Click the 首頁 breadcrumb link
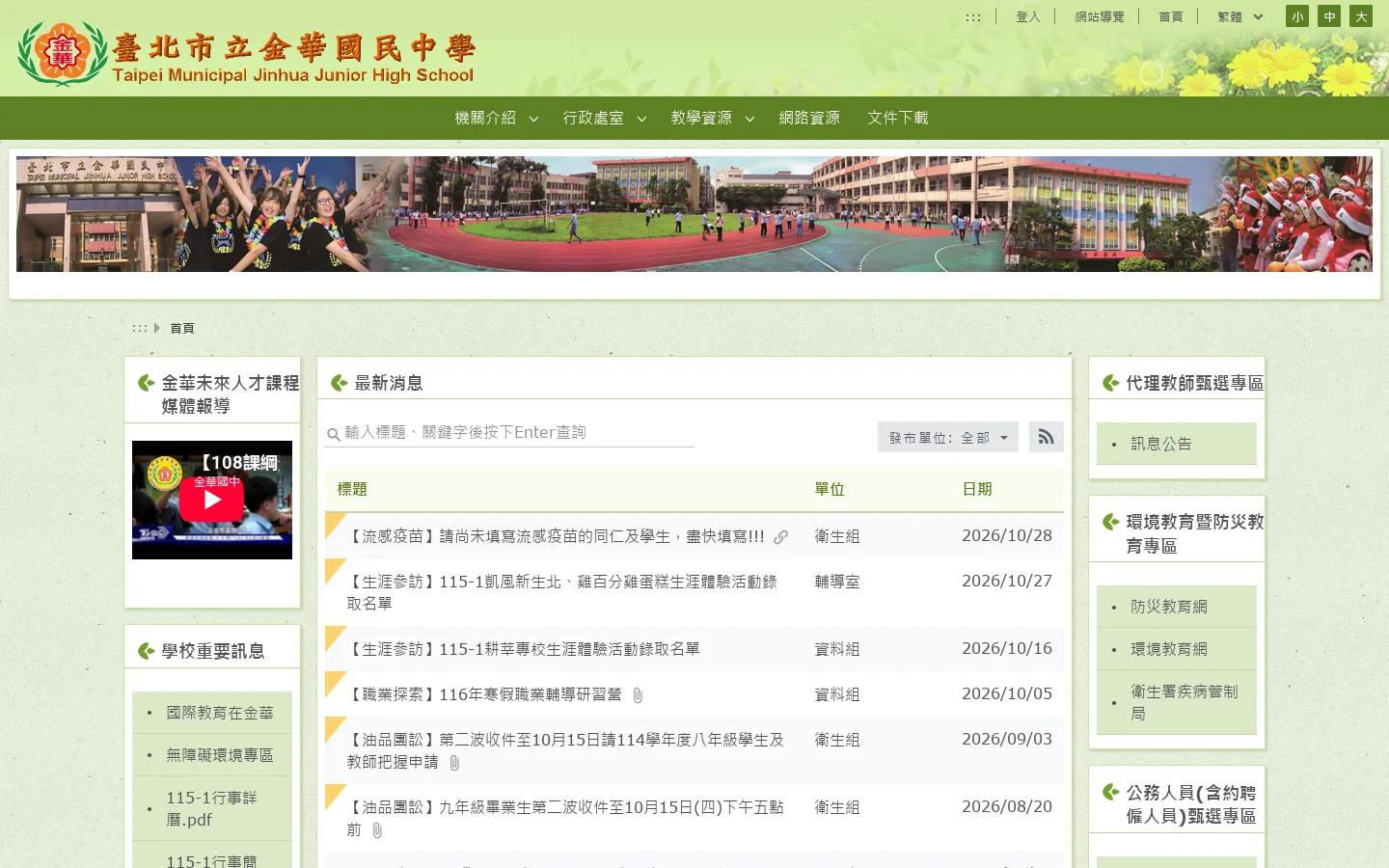This screenshot has height=868, width=1389. pyautogui.click(x=182, y=329)
